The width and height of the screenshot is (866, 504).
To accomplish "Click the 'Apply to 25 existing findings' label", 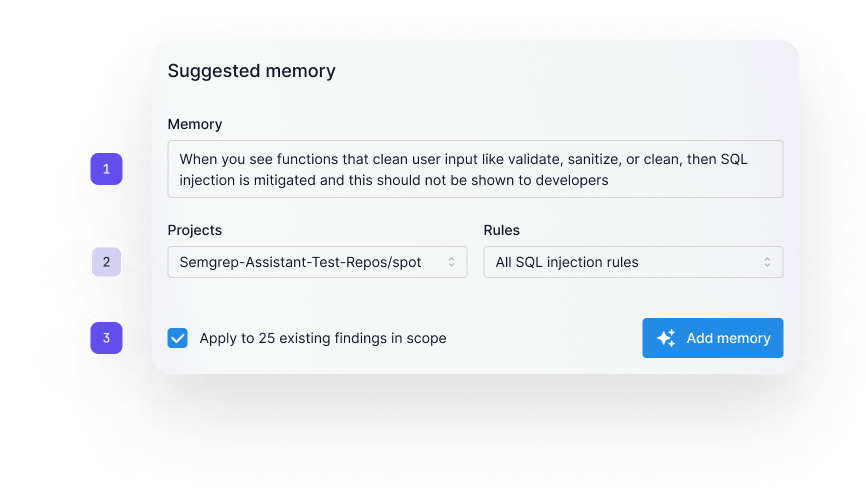I will [x=323, y=338].
